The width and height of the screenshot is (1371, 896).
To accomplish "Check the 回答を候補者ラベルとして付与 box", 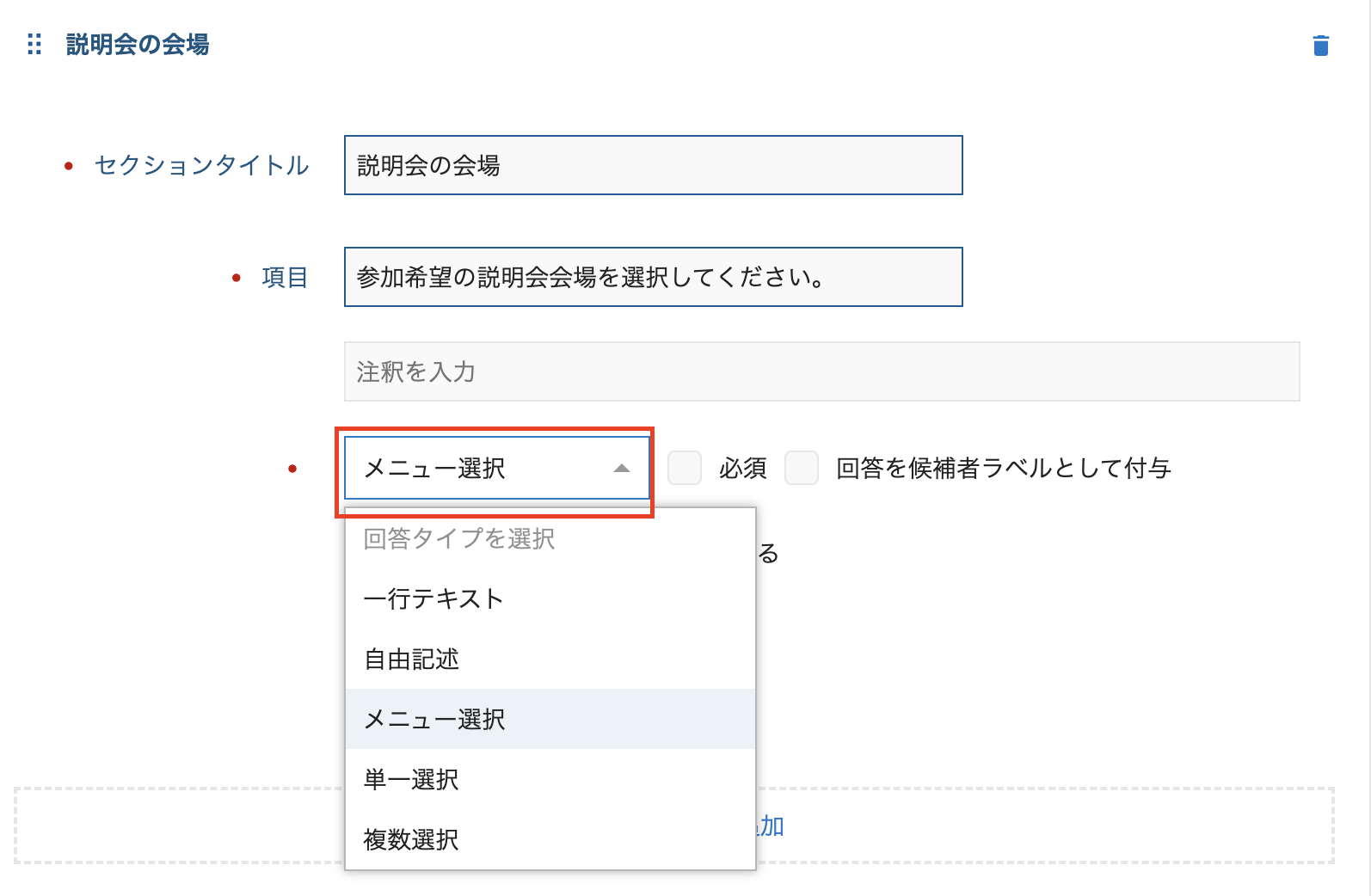I will 802,469.
